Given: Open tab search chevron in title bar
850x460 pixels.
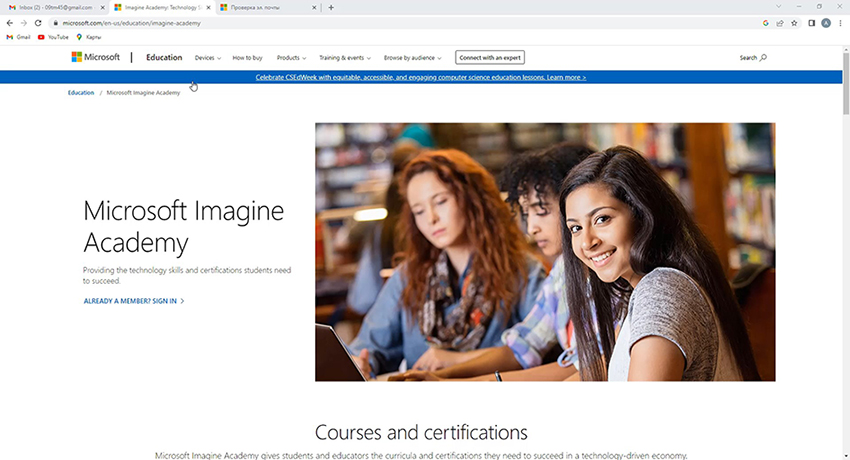Looking at the screenshot, I should 778,7.
